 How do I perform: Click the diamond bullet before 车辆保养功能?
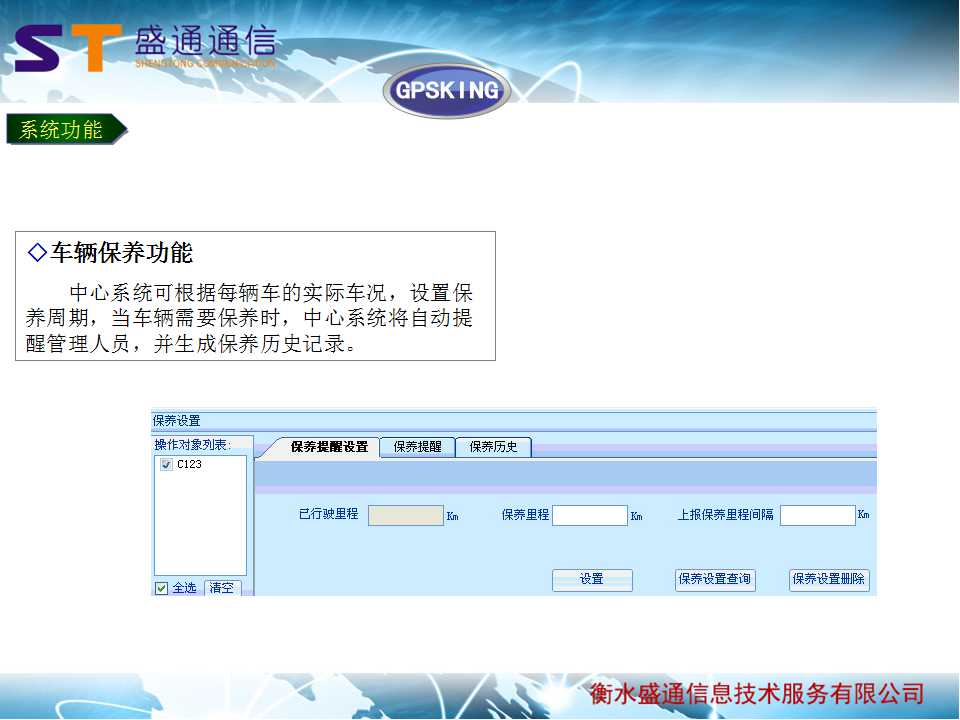(37, 253)
